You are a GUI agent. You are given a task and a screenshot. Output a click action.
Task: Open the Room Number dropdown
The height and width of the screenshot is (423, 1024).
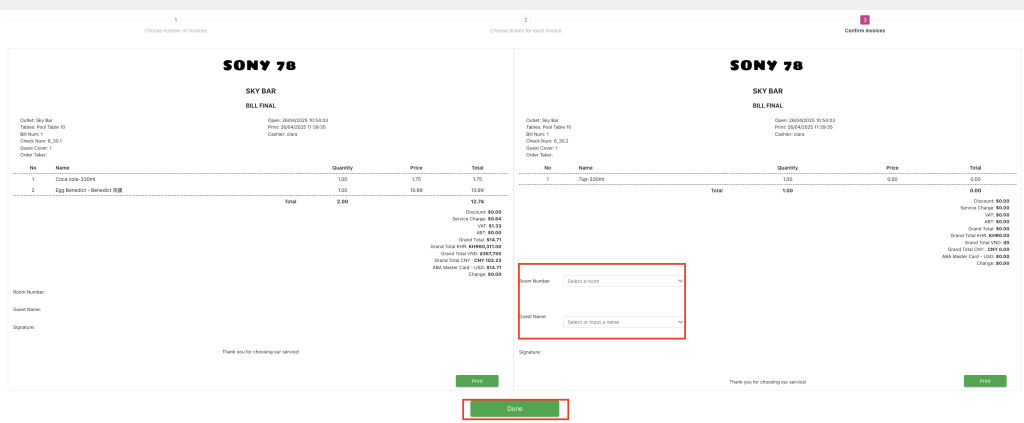pos(624,282)
